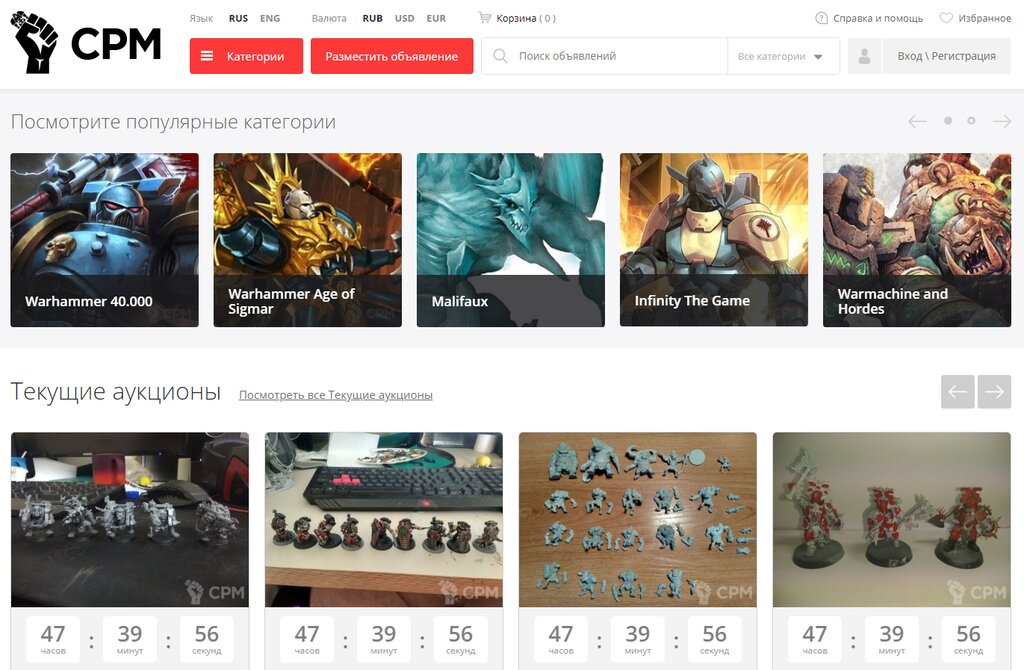1024x670 pixels.
Task: Click the help question mark icon
Action: [822, 18]
